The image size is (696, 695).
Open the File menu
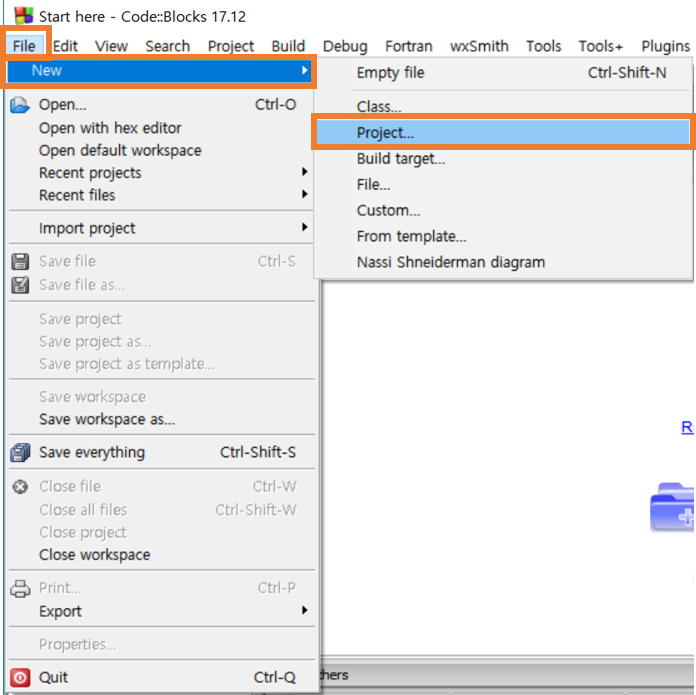24,46
